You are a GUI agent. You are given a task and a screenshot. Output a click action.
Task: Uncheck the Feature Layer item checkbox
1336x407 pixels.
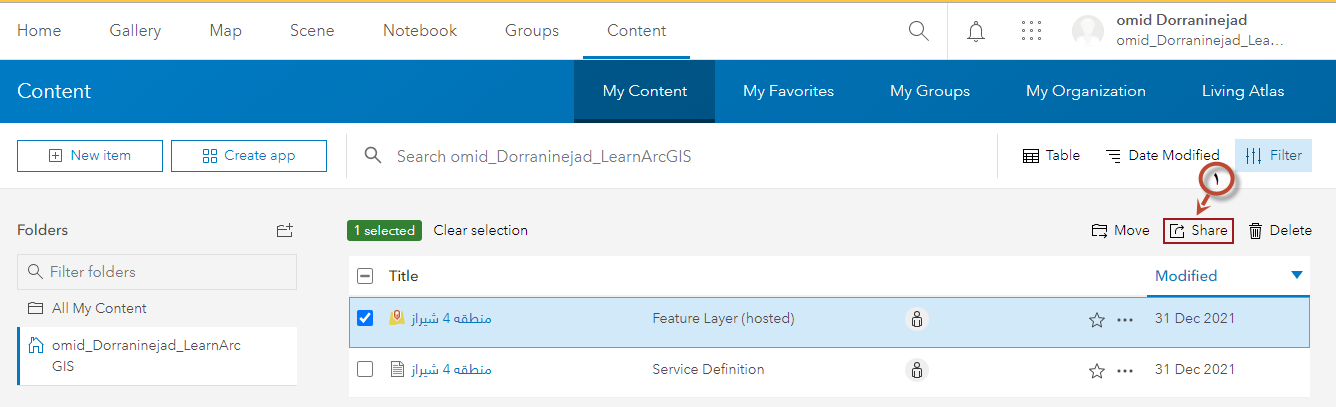[x=365, y=319]
